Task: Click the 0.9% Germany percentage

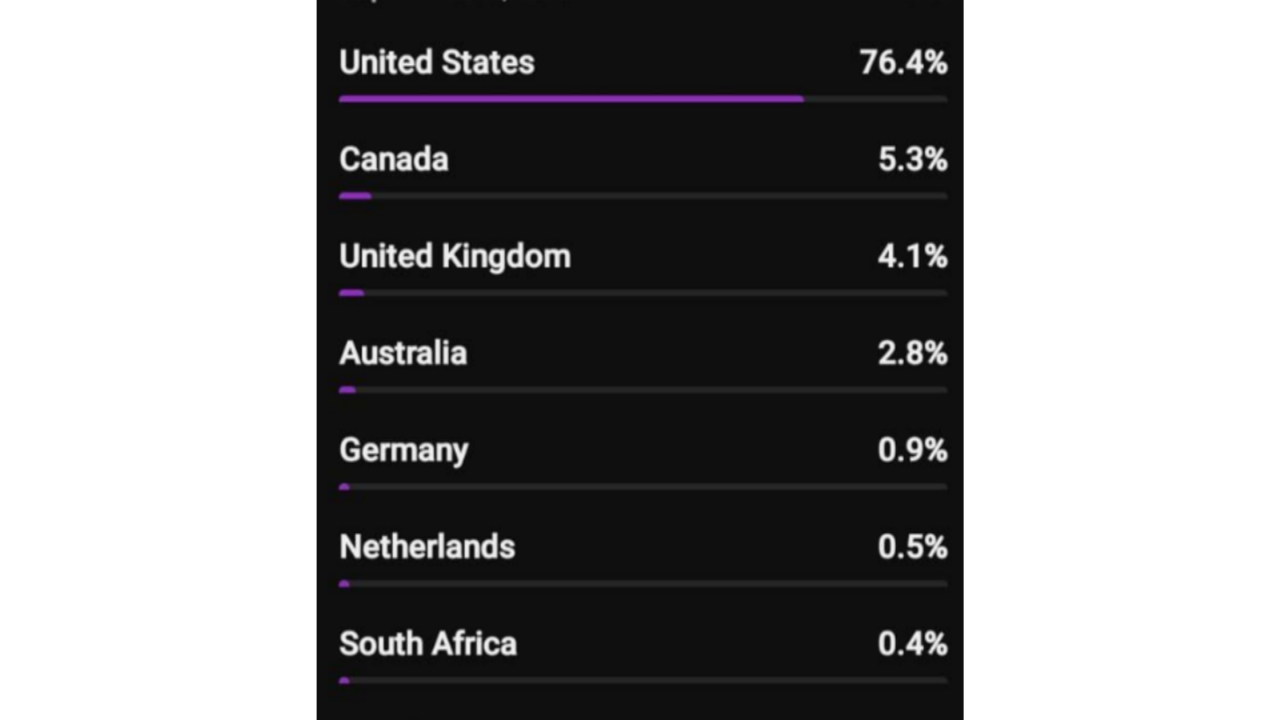Action: (x=912, y=450)
